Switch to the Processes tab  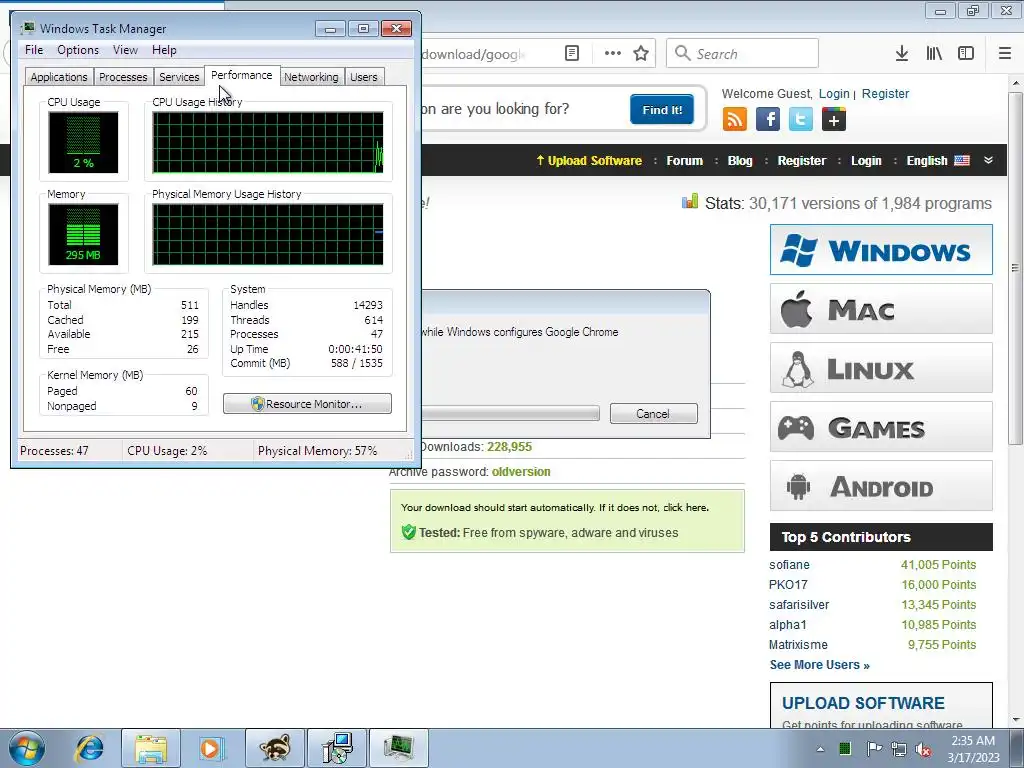pos(123,77)
